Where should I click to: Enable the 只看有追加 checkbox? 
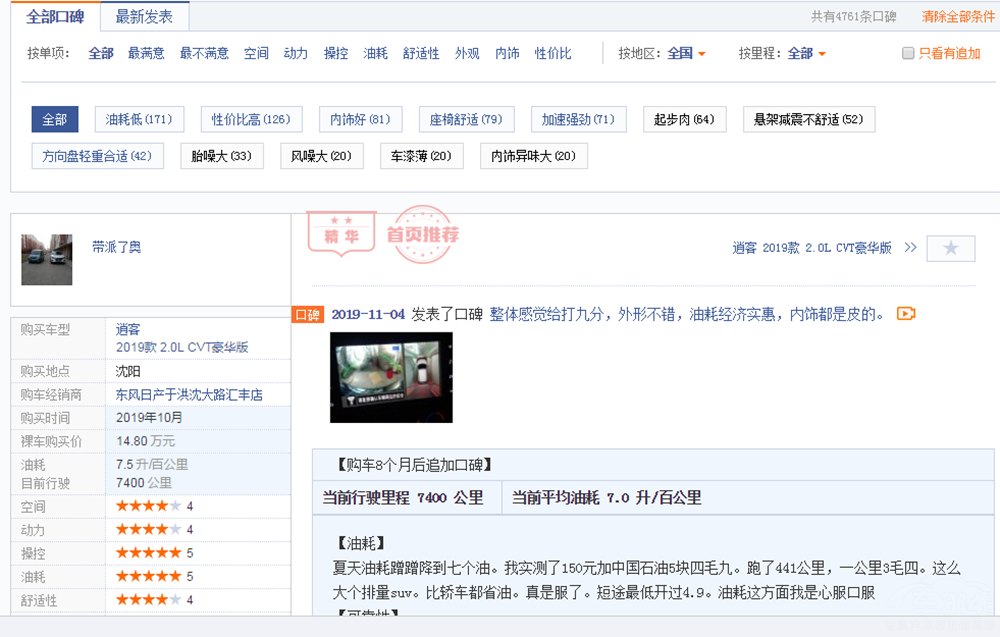[908, 54]
